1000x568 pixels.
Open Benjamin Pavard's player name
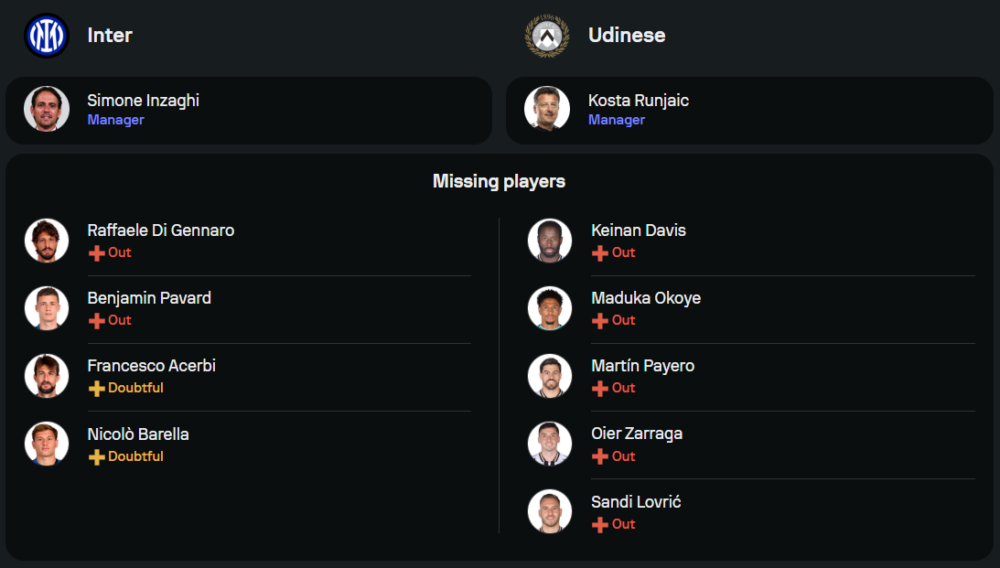point(149,298)
